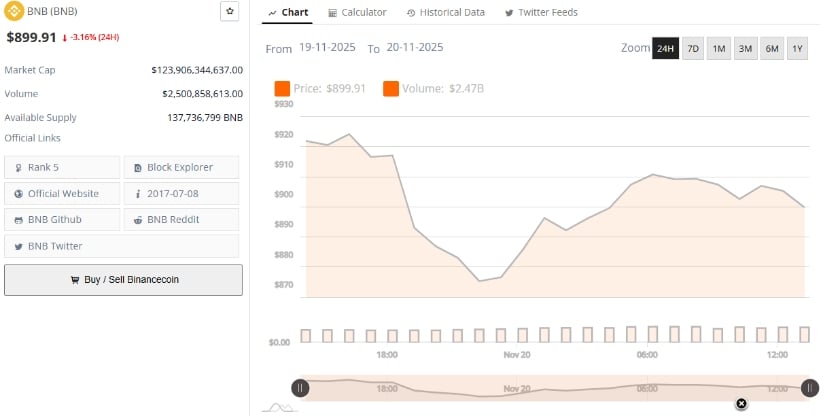Click the BNB coin logo icon
This screenshot has height=416, width=825.
[14, 12]
